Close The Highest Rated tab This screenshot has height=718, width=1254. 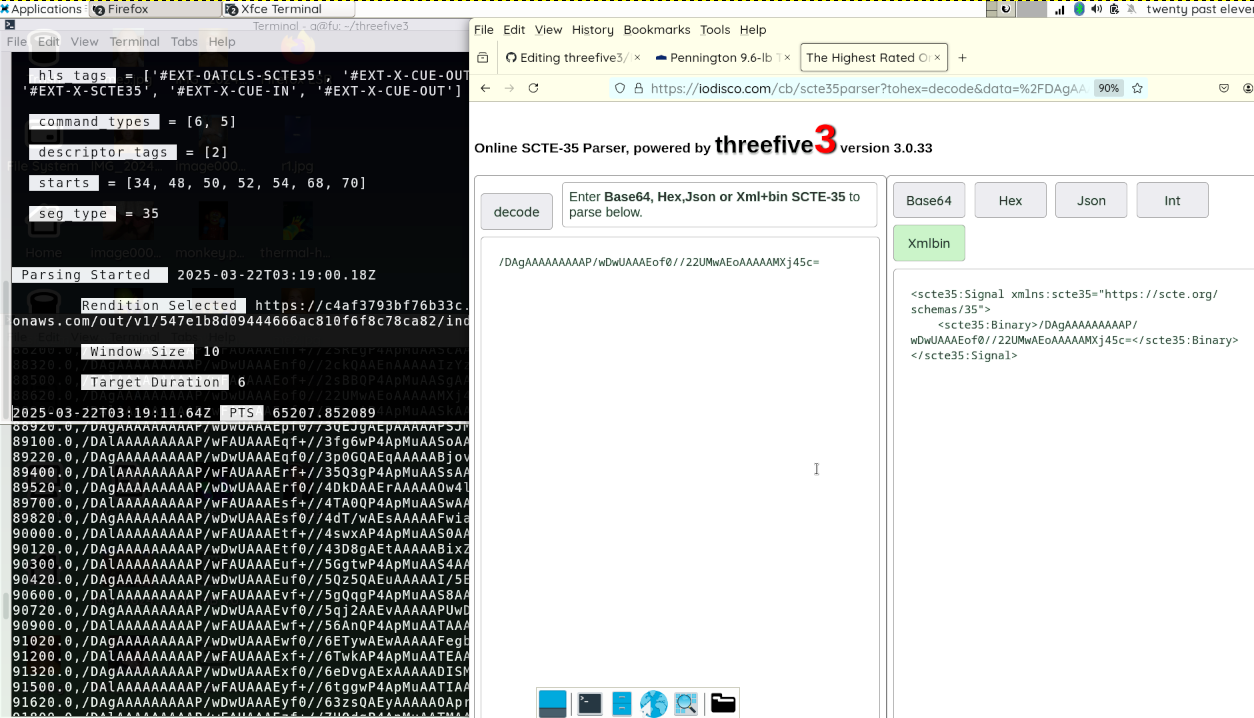pos(937,58)
